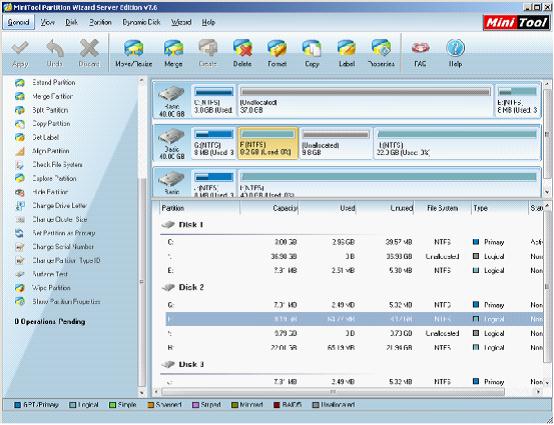The height and width of the screenshot is (425, 554).
Task: Select the Disk 1 group row
Action: [351, 225]
